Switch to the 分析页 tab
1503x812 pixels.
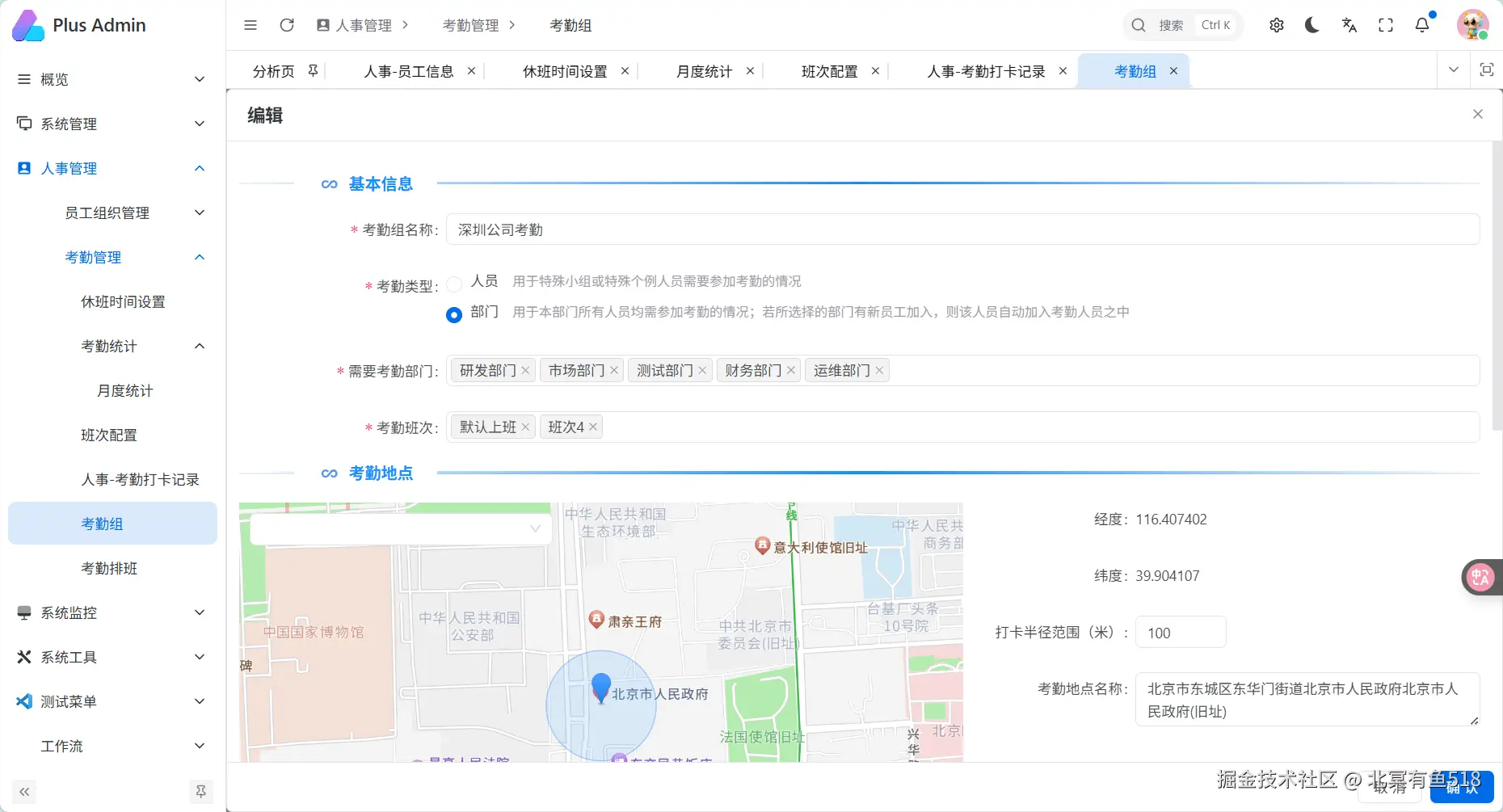click(274, 71)
